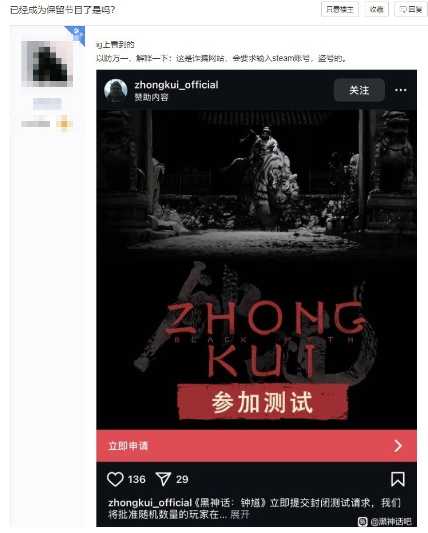Click the thread title 已经成为保留节目了是吗

tap(63, 10)
